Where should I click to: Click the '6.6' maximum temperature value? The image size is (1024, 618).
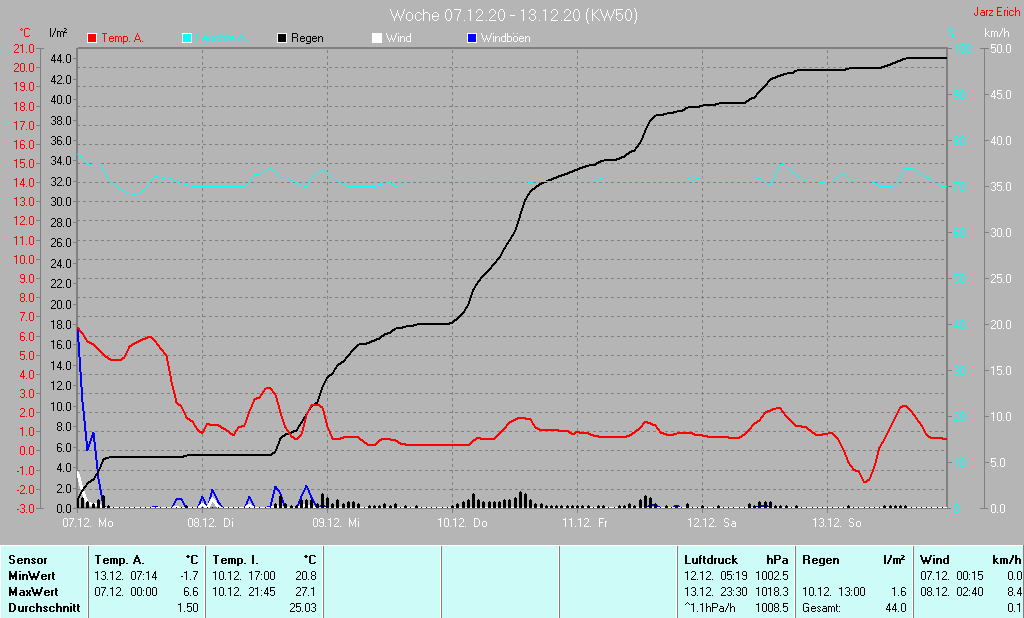(191, 591)
